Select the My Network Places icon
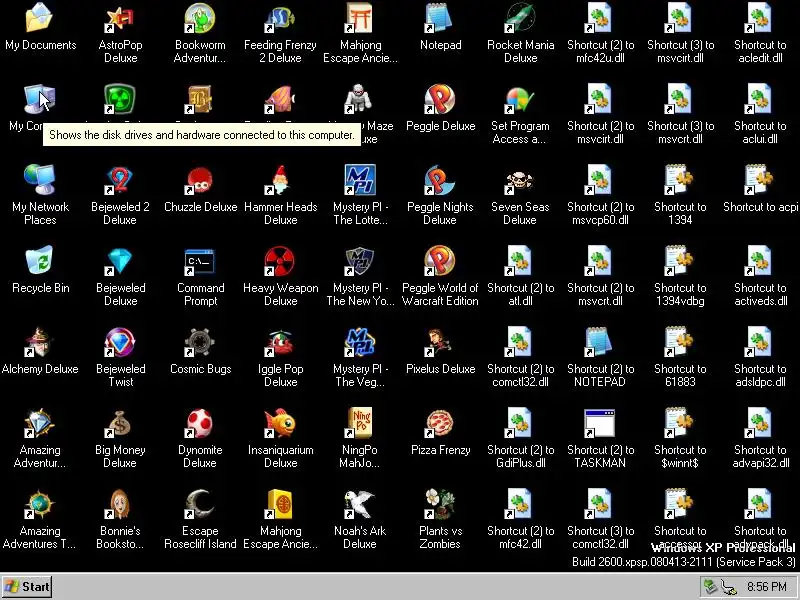 [40, 180]
